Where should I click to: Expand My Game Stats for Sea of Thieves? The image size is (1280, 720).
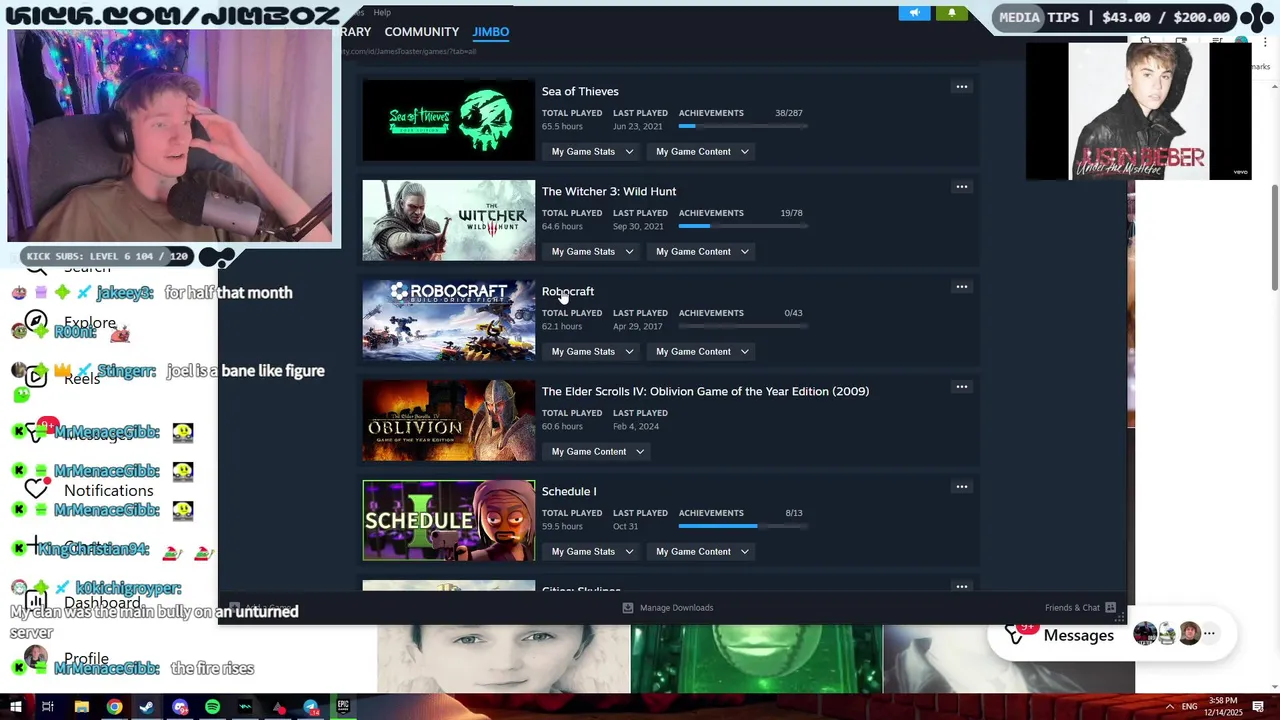point(592,152)
